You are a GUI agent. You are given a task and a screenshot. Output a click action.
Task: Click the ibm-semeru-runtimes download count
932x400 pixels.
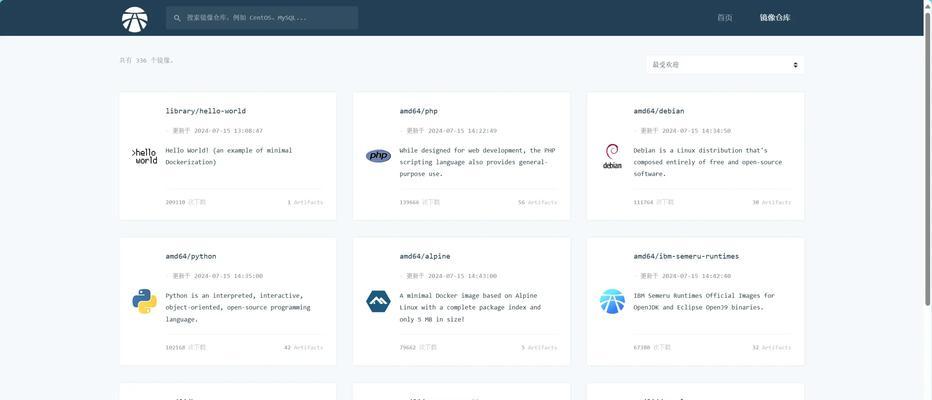652,348
